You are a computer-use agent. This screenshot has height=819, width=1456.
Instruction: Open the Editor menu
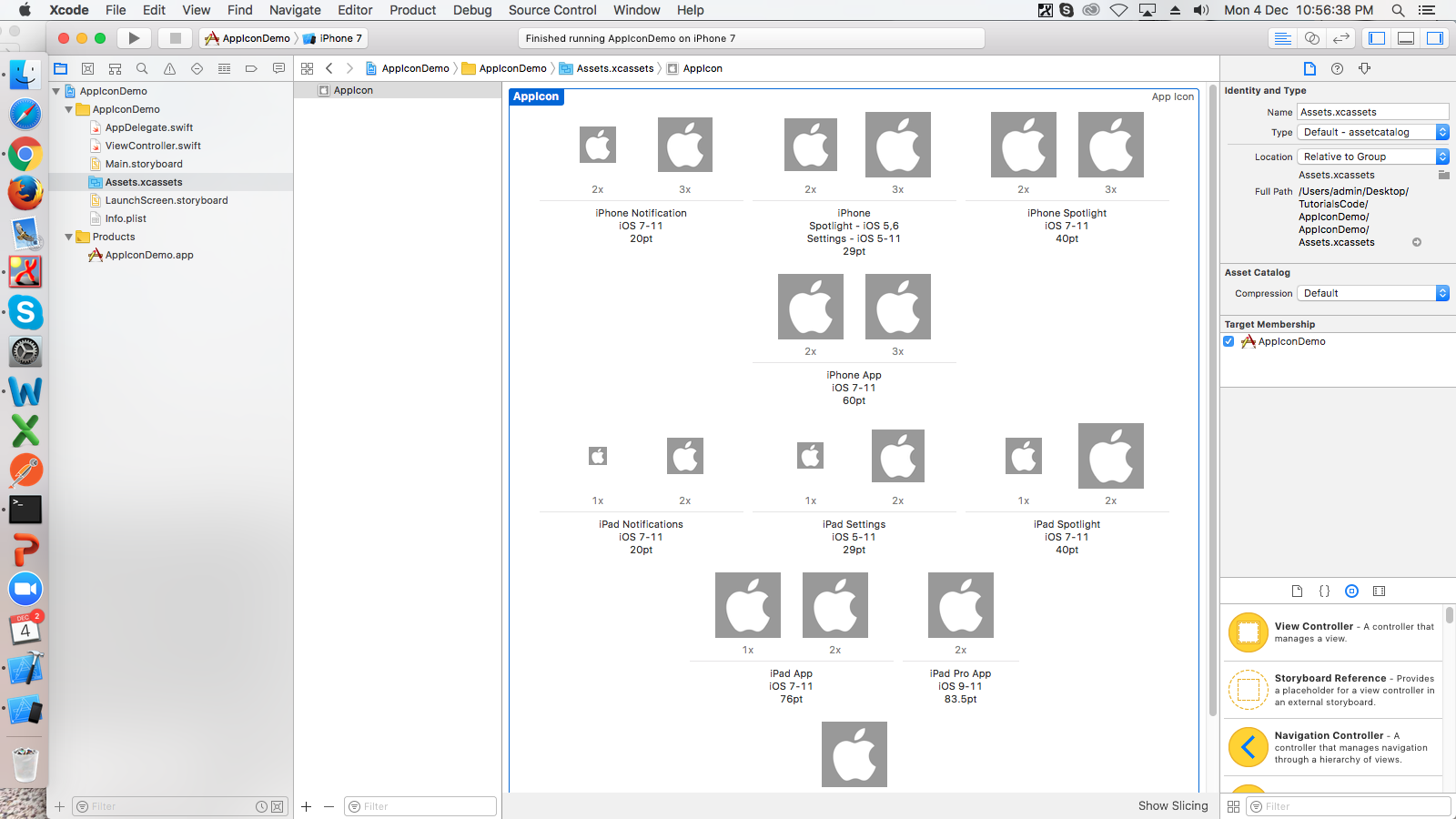click(x=355, y=10)
